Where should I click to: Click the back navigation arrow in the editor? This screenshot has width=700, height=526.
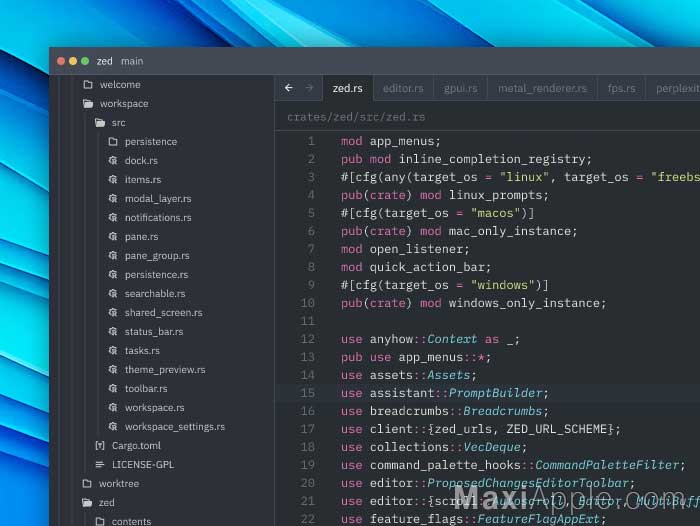coord(289,88)
